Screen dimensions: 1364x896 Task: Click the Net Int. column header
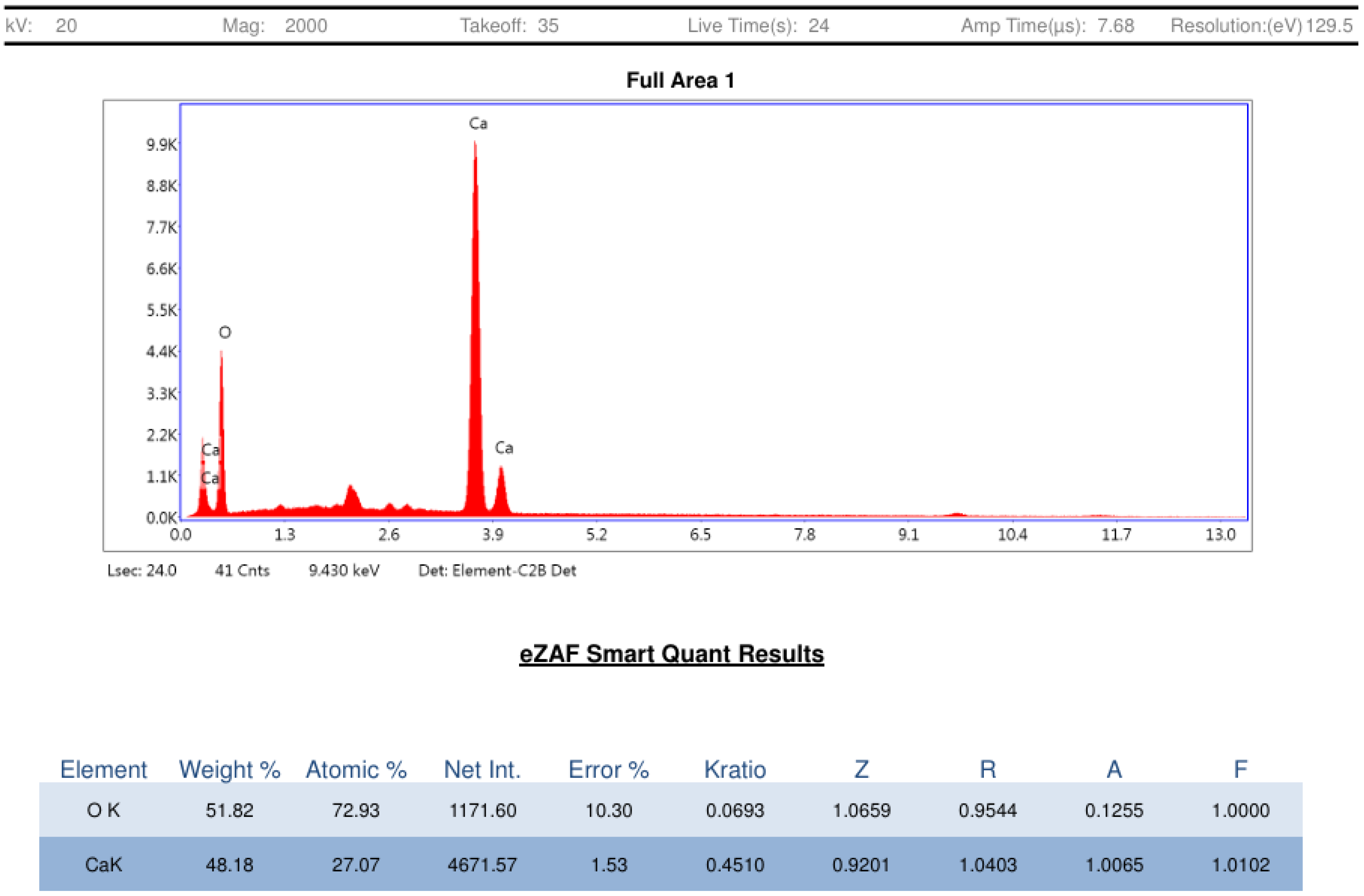pos(482,770)
